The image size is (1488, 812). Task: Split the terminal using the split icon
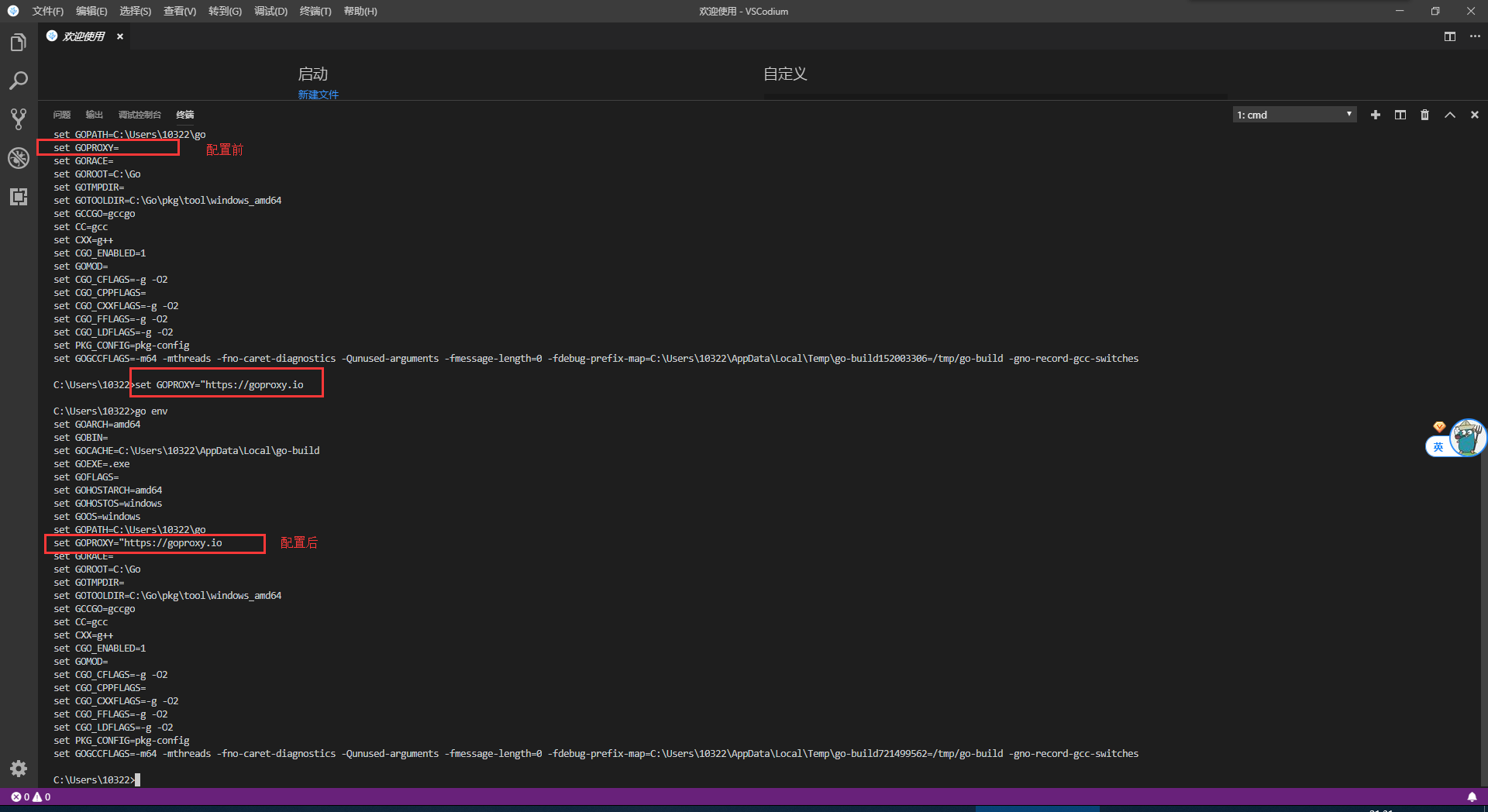1400,114
